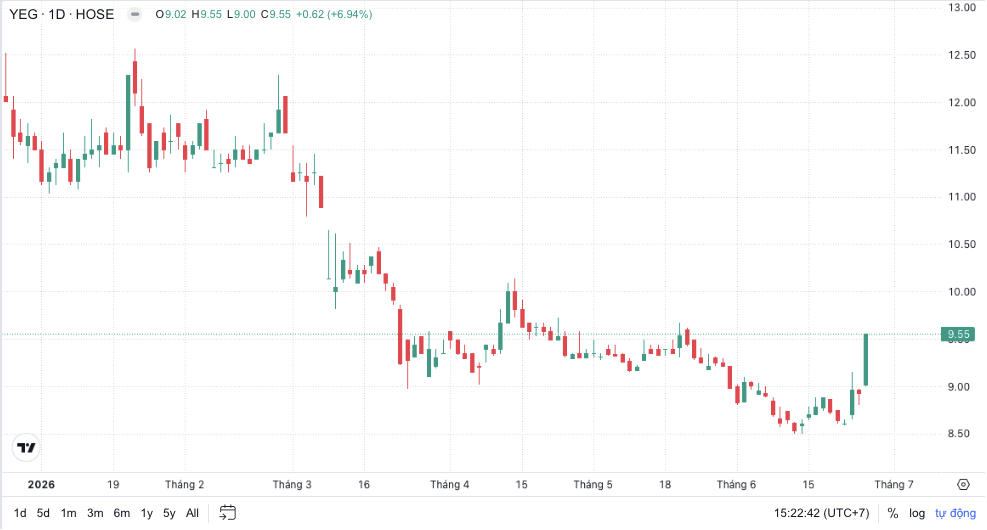
Task: Click the Tháng 4 time axis label
Action: click(449, 484)
